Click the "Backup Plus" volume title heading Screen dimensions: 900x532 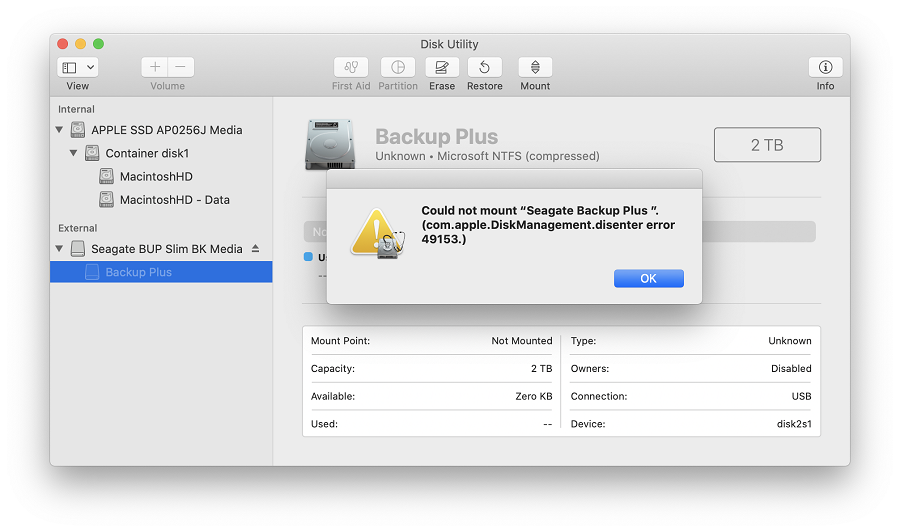tap(436, 137)
